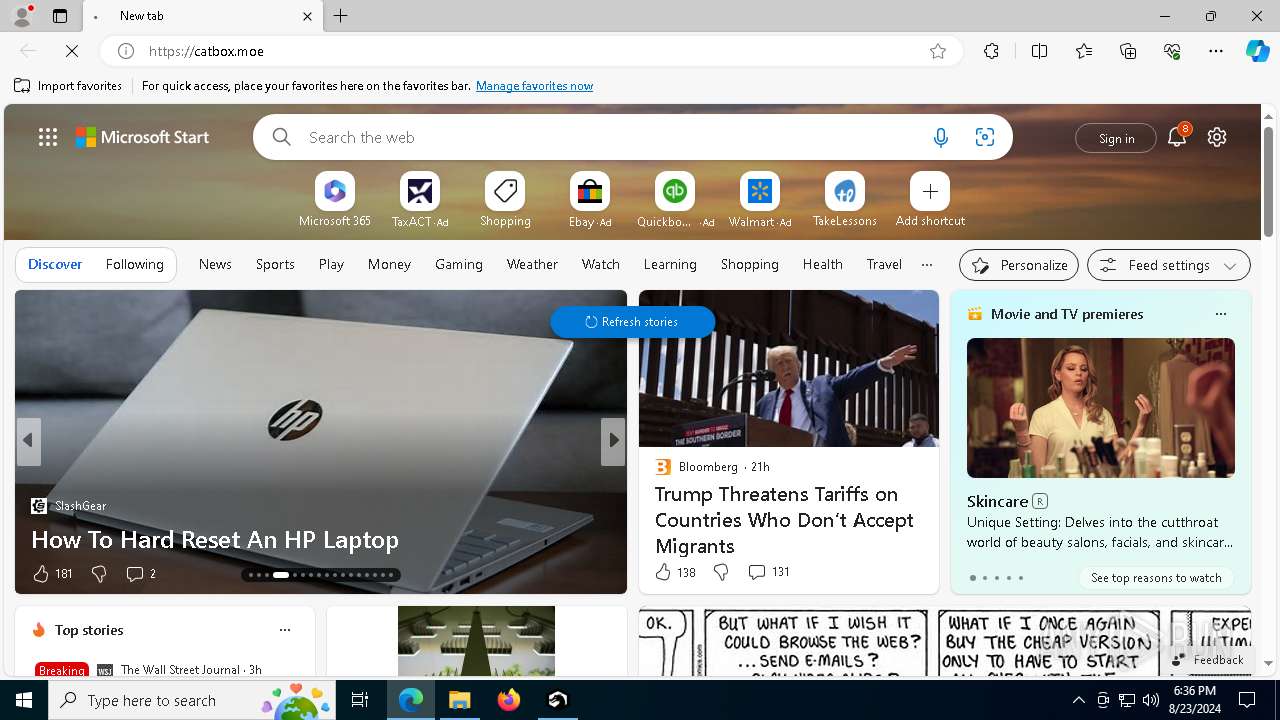
Task: Open the Gaming category
Action: (x=459, y=264)
